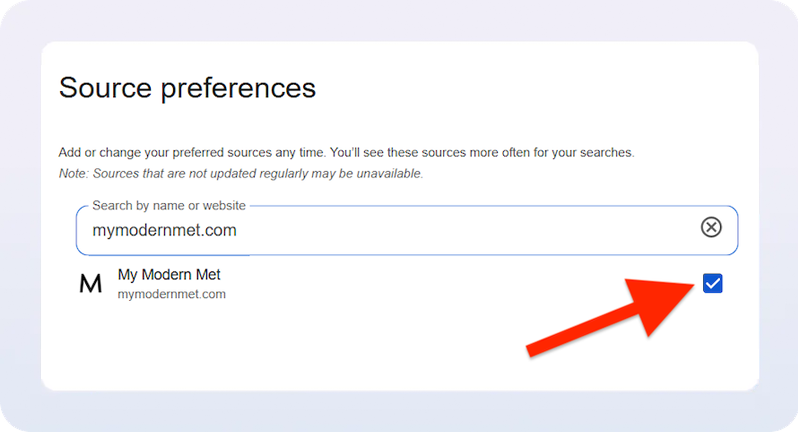Select the My Modern Met search result row
798x432 pixels.
400,284
